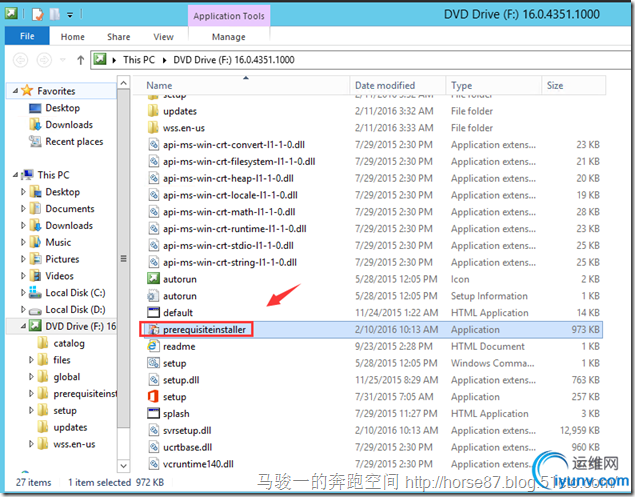Screen dimensions: 635x497
Task: Collapse the This PC tree node
Action: pos(15,175)
